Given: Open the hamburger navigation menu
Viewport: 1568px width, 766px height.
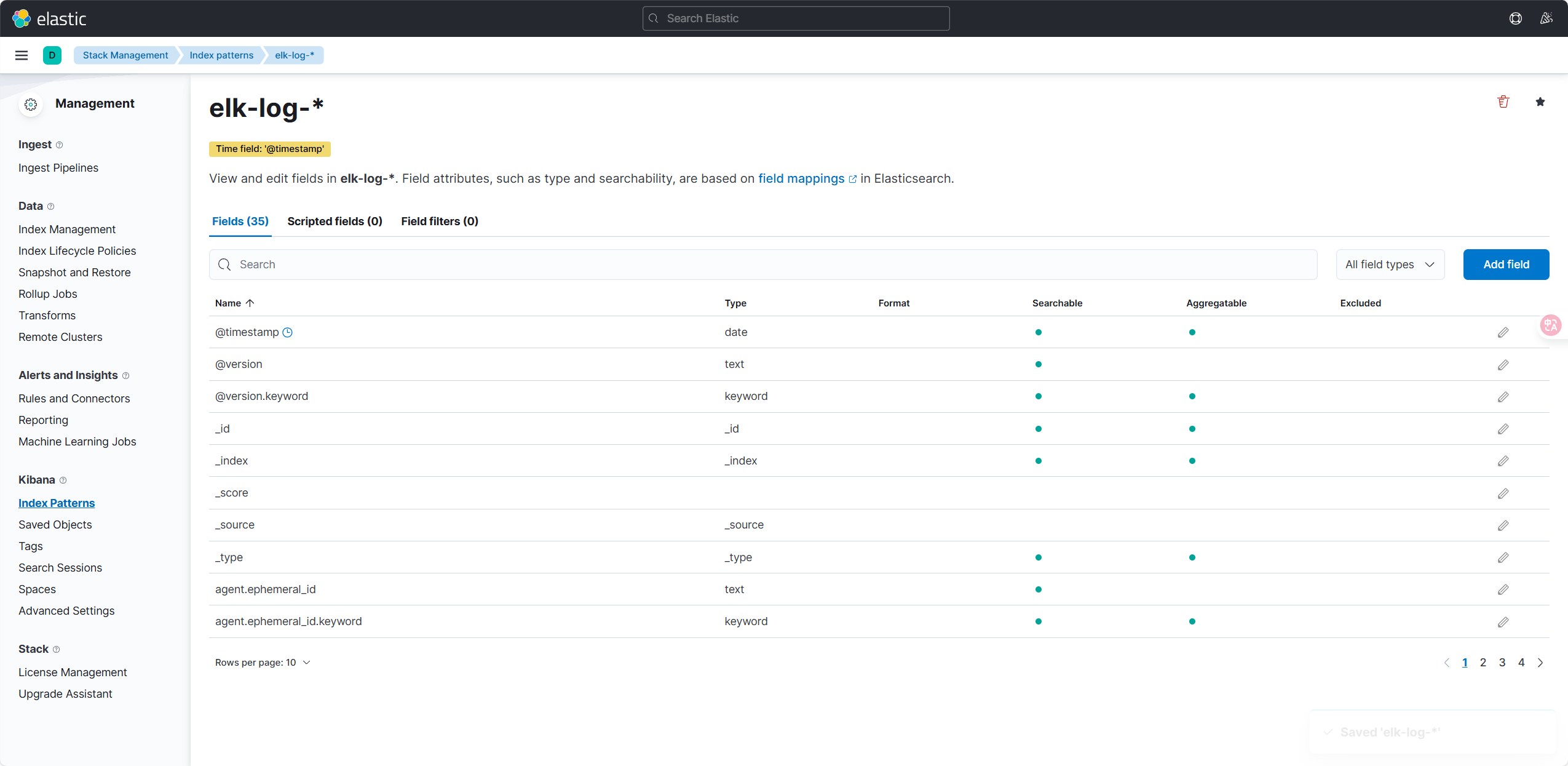Looking at the screenshot, I should click(22, 55).
